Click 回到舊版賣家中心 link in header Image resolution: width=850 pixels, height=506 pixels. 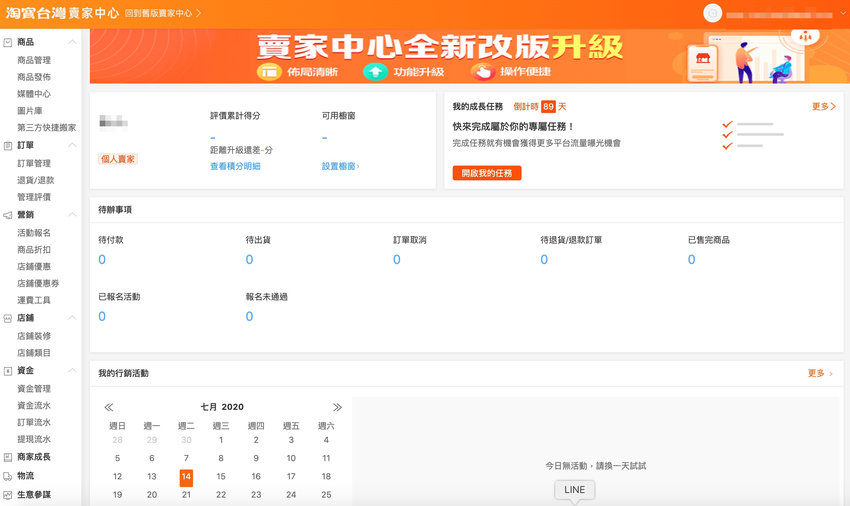click(x=163, y=13)
